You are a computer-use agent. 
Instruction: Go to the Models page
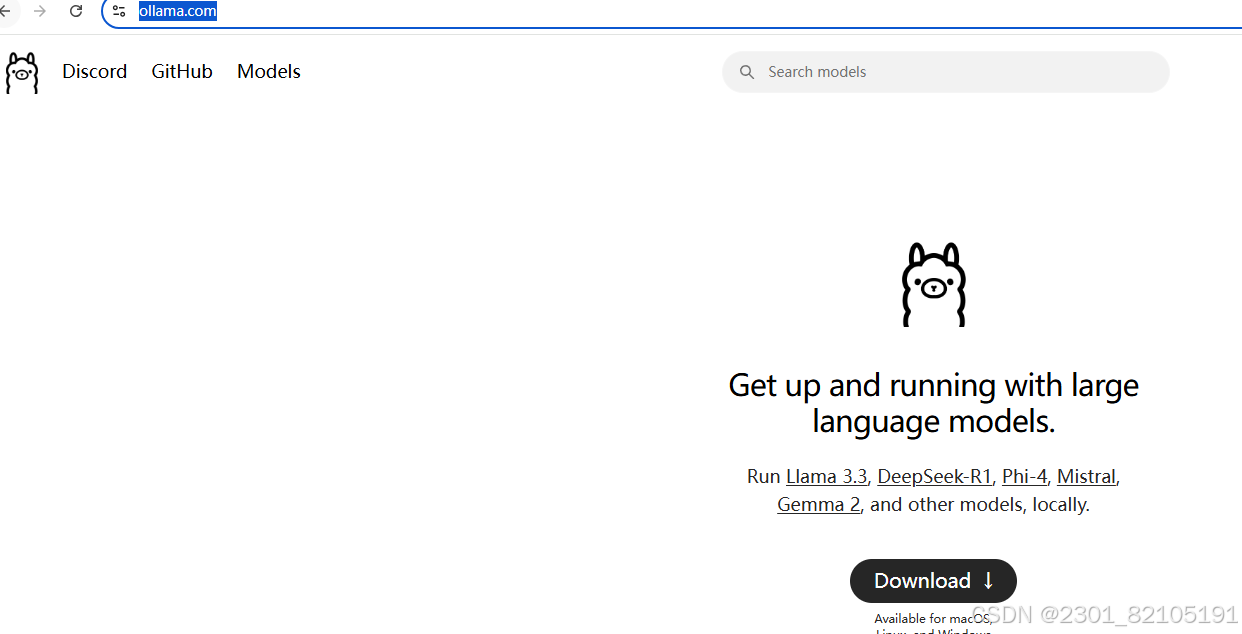[x=269, y=72]
